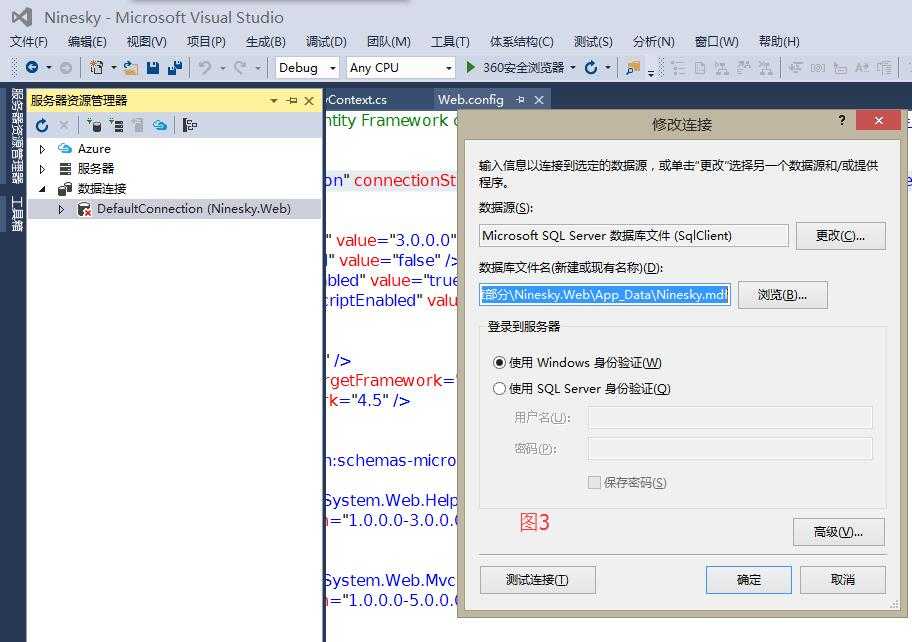Viewport: 912px width, 642px height.
Task: Click the data source text field
Action: (633, 236)
